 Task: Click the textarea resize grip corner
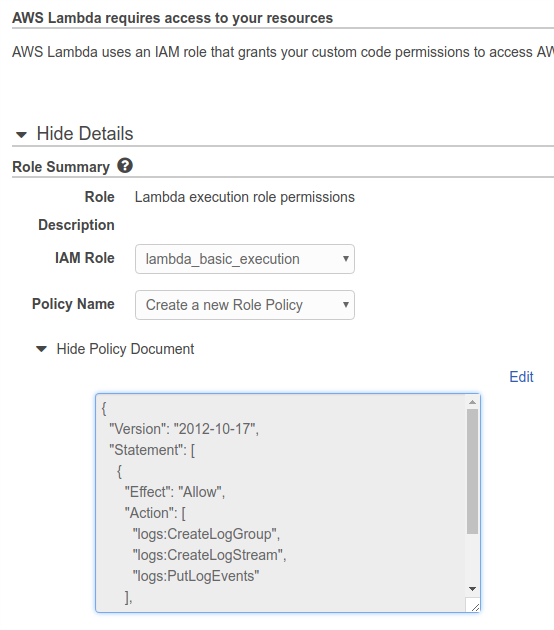pyautogui.click(x=475, y=607)
